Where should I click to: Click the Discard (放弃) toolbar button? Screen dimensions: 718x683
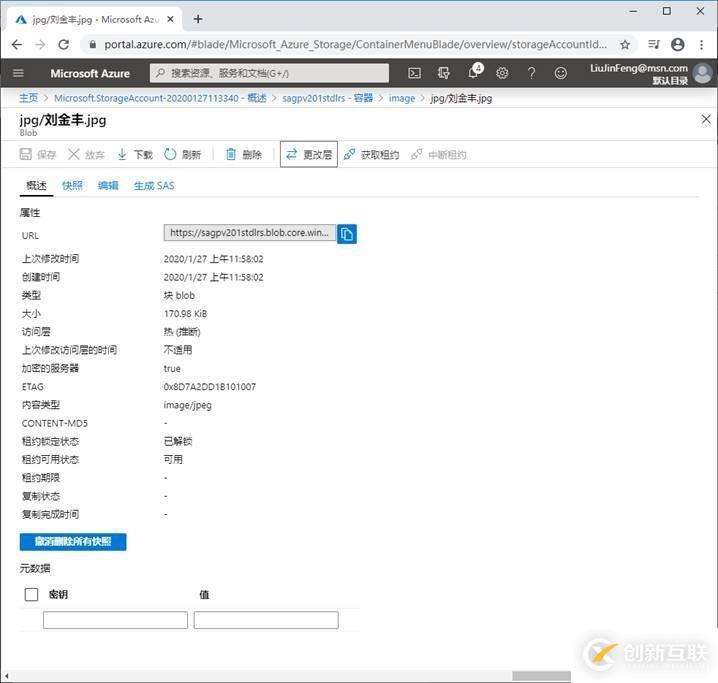click(86, 154)
